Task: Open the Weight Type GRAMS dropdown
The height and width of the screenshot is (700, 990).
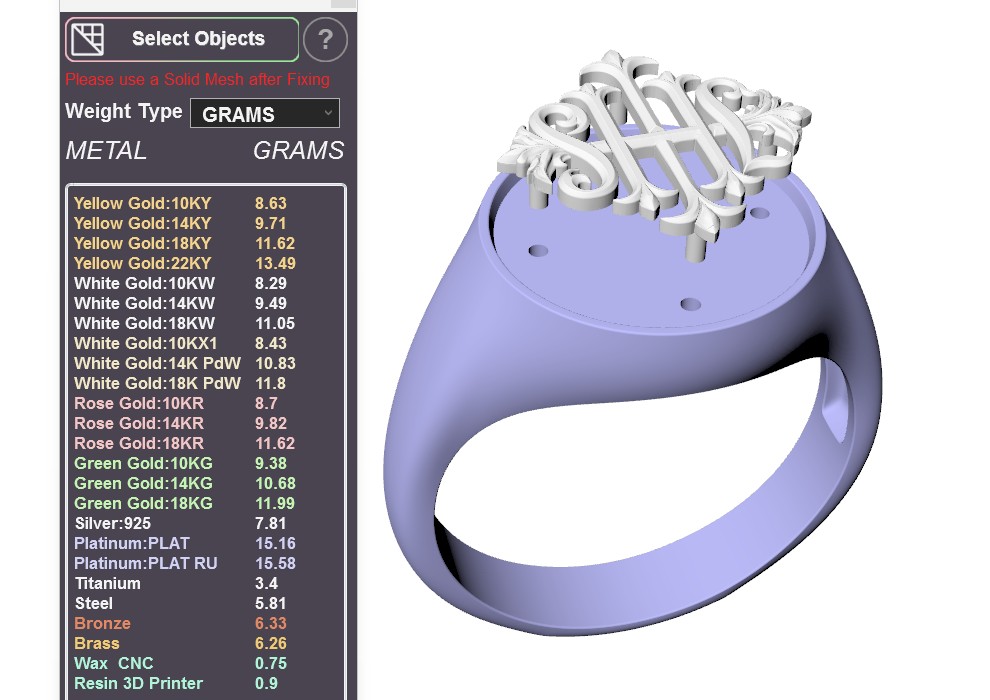Action: [265, 114]
